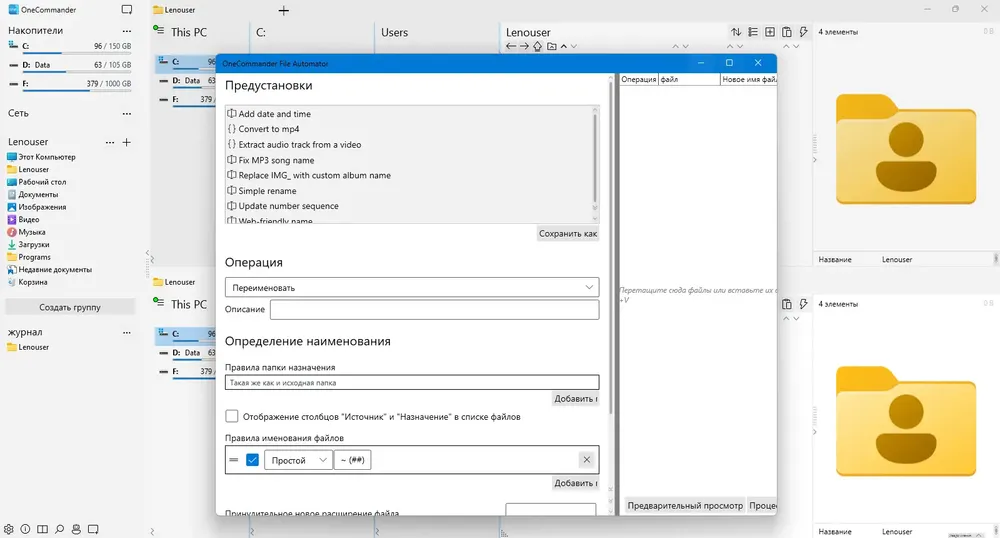
Task: Open Документы in favorites
Action: [33, 194]
